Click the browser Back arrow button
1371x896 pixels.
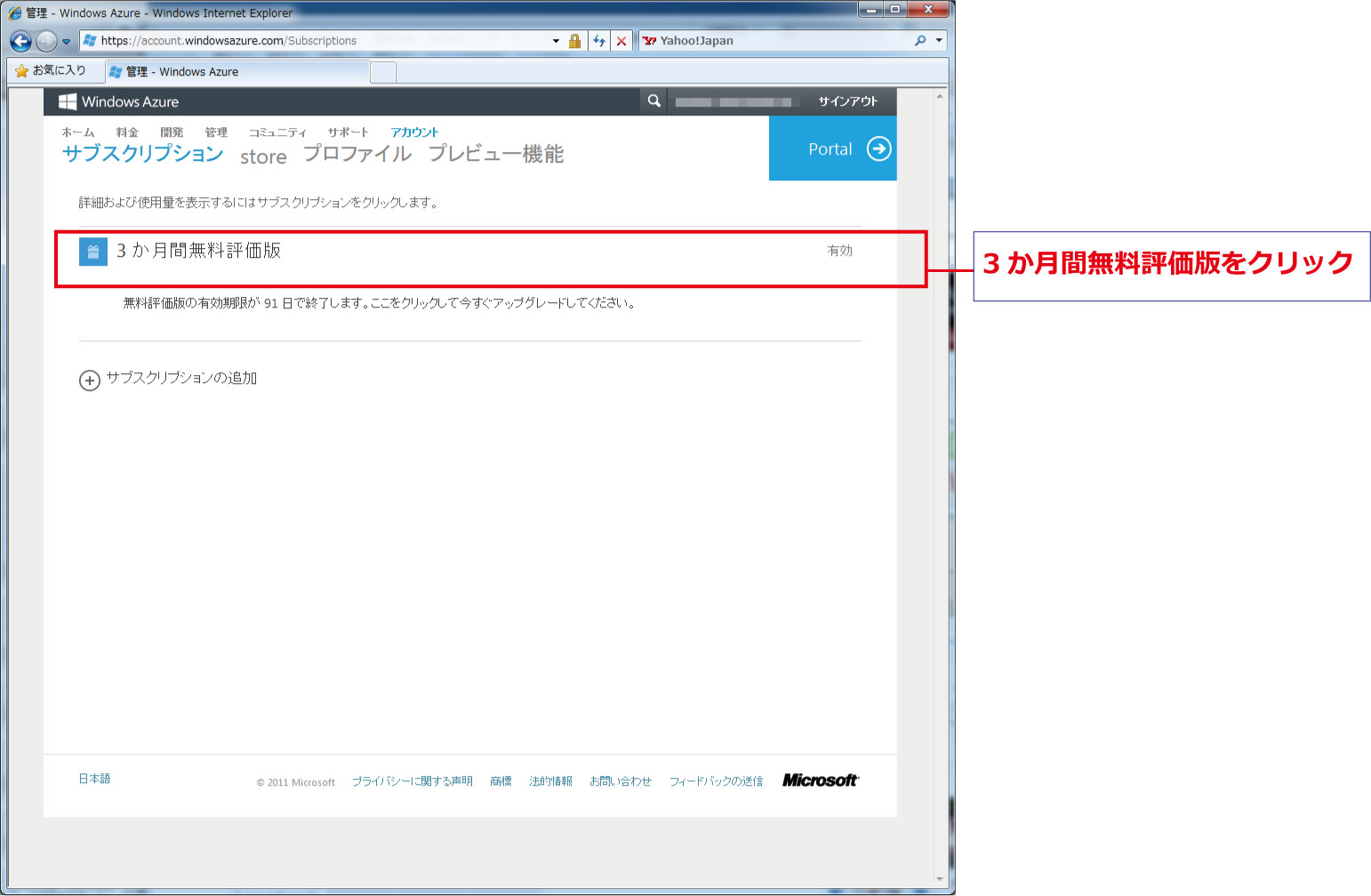[21, 41]
